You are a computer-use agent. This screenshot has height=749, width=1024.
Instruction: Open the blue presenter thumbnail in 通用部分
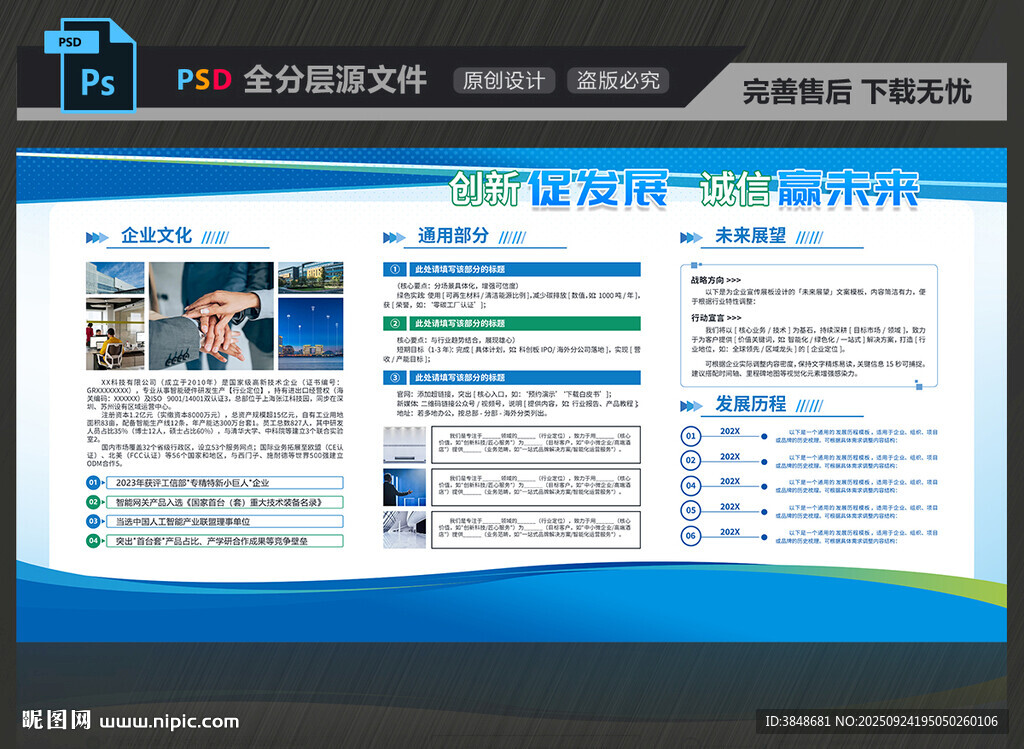pos(404,487)
